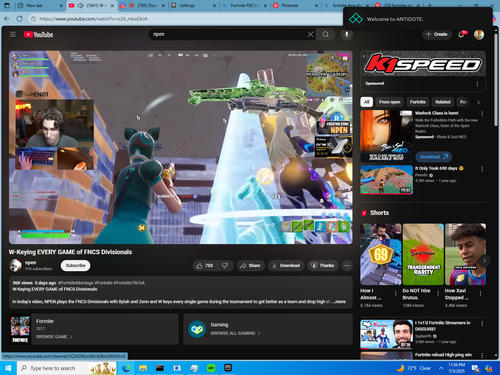The width and height of the screenshot is (500, 375).
Task: Show more filter chips with the arrow
Action: click(478, 102)
